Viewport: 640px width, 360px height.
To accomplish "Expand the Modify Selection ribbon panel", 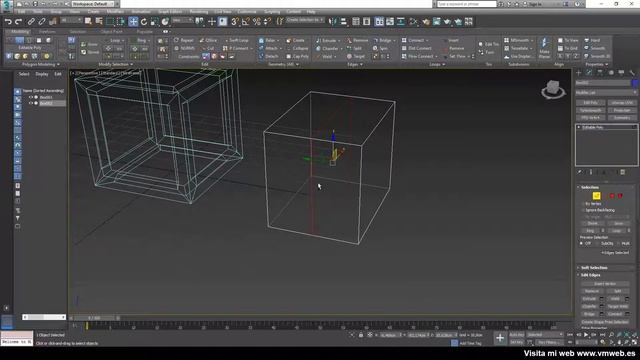I will pos(116,64).
